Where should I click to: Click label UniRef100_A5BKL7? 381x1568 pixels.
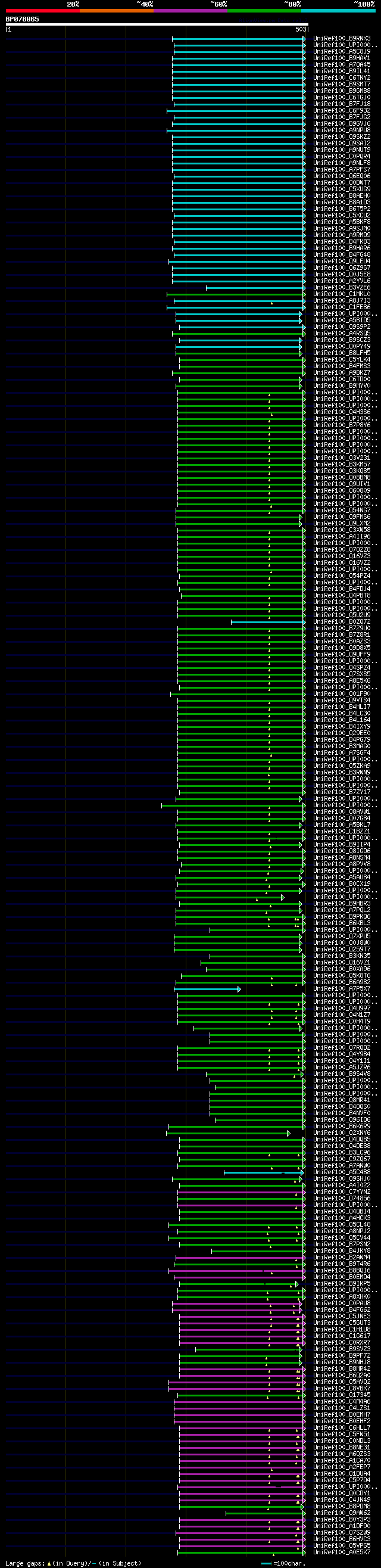pyautogui.click(x=342, y=825)
